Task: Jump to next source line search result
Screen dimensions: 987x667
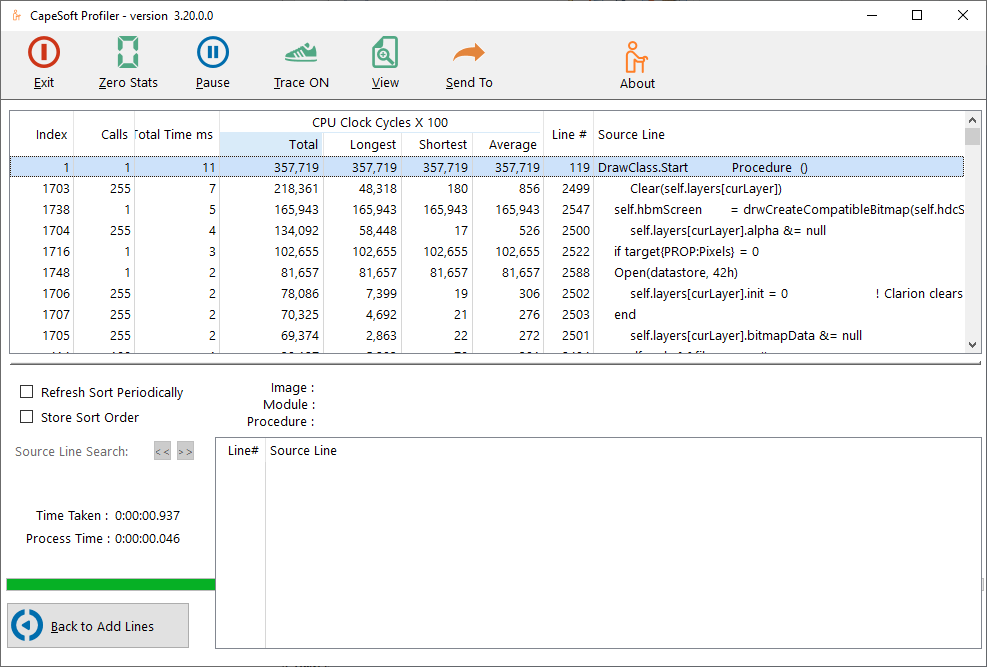Action: [185, 452]
